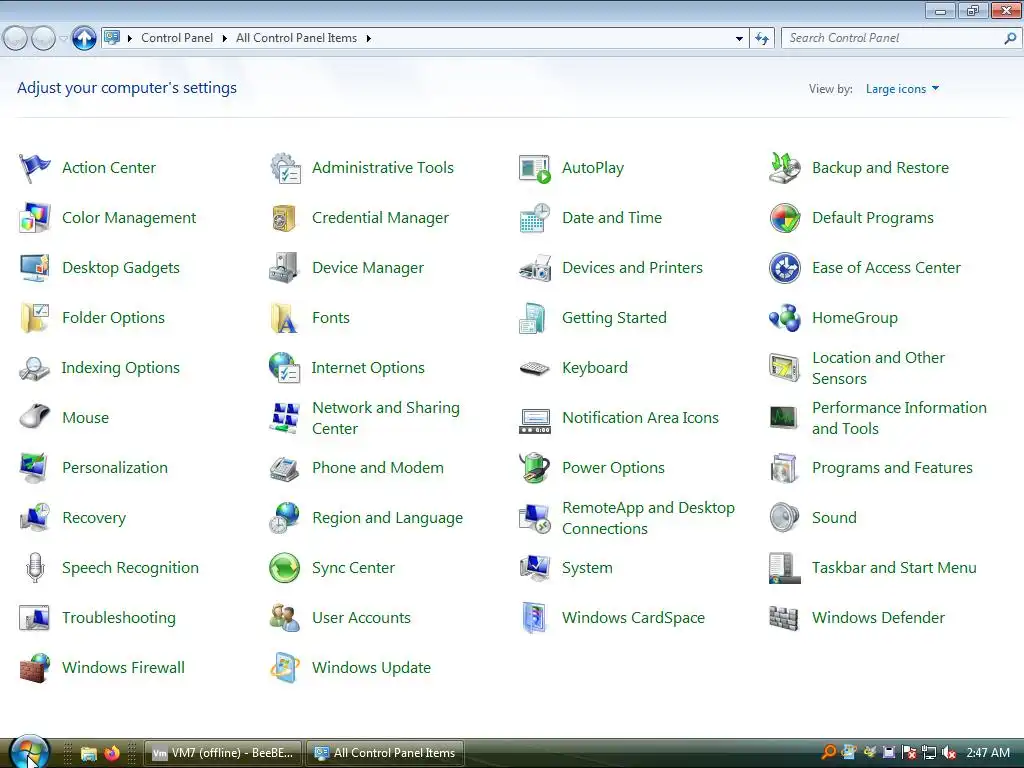Viewport: 1024px width, 768px height.
Task: Click the Back navigation button
Action: coord(16,39)
